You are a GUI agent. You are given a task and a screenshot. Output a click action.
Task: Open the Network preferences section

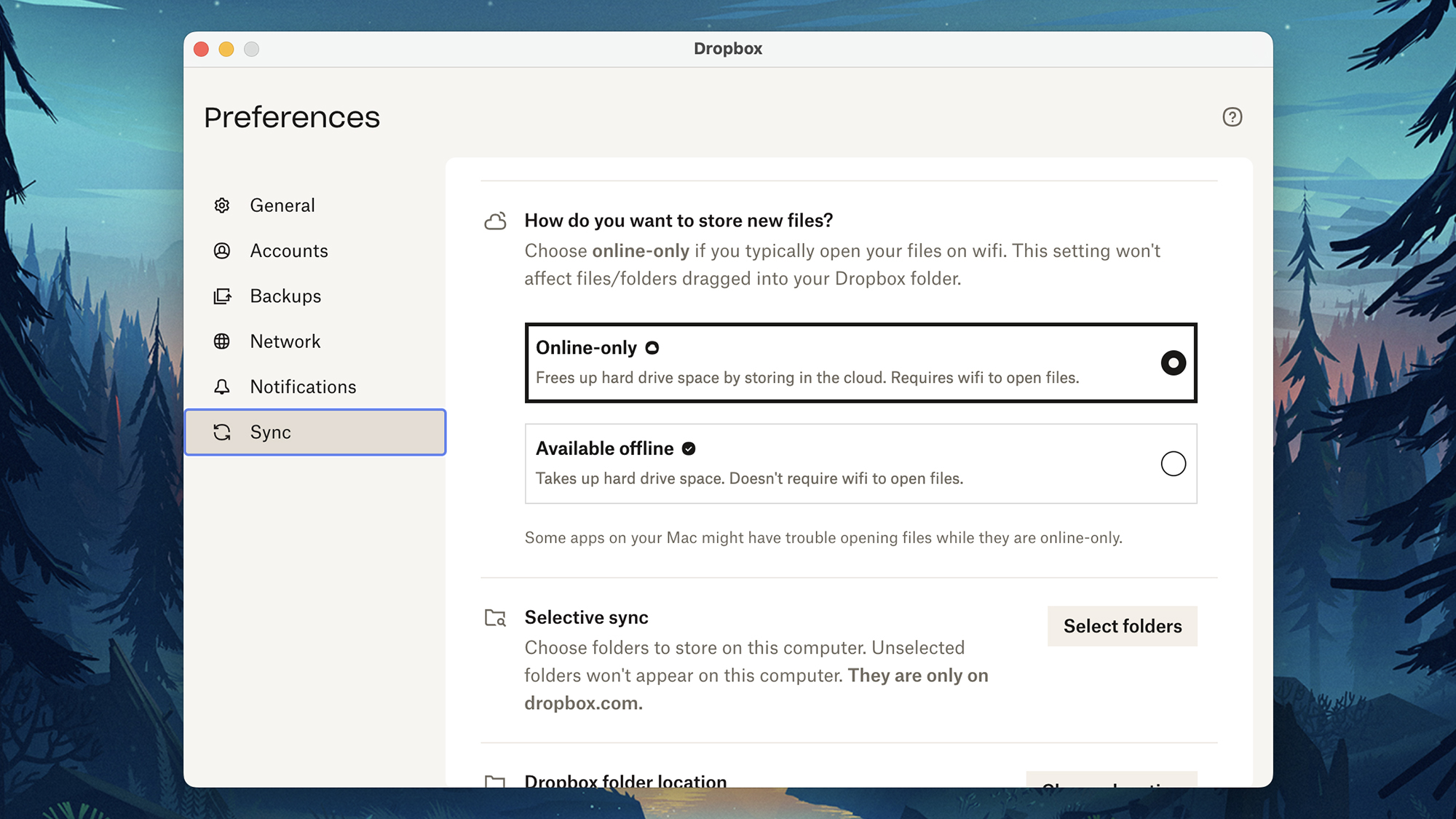(x=285, y=341)
